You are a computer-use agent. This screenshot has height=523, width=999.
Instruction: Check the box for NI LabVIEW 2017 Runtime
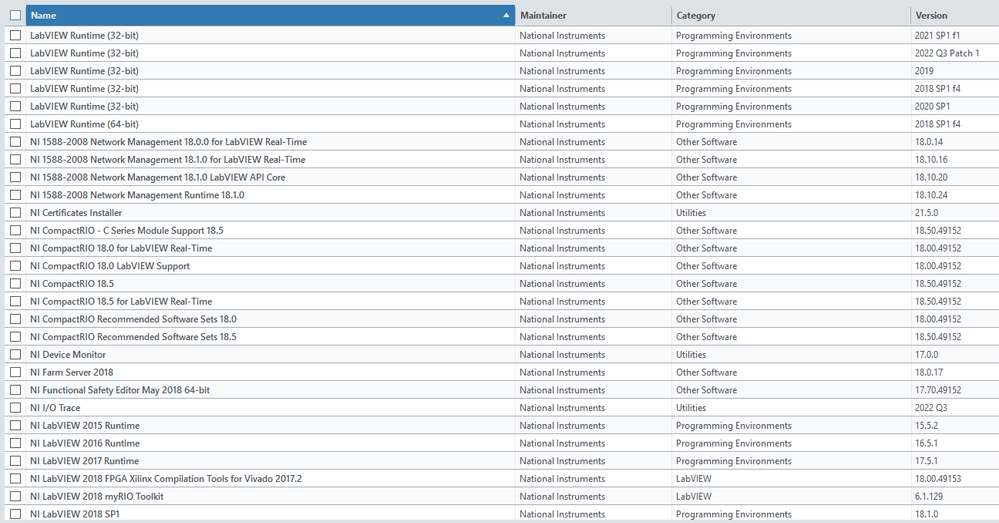click(x=15, y=461)
